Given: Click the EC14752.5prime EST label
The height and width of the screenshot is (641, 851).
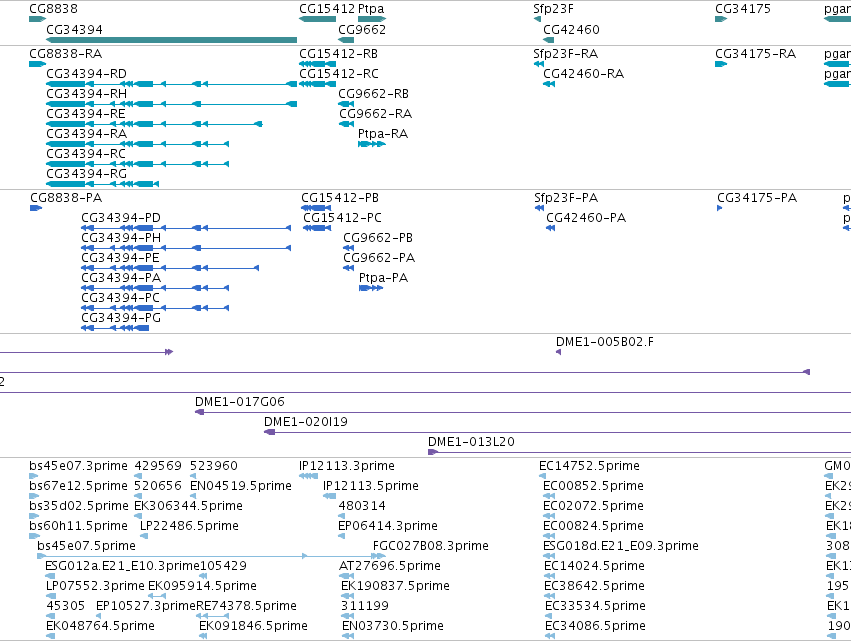Looking at the screenshot, I should coord(589,466).
